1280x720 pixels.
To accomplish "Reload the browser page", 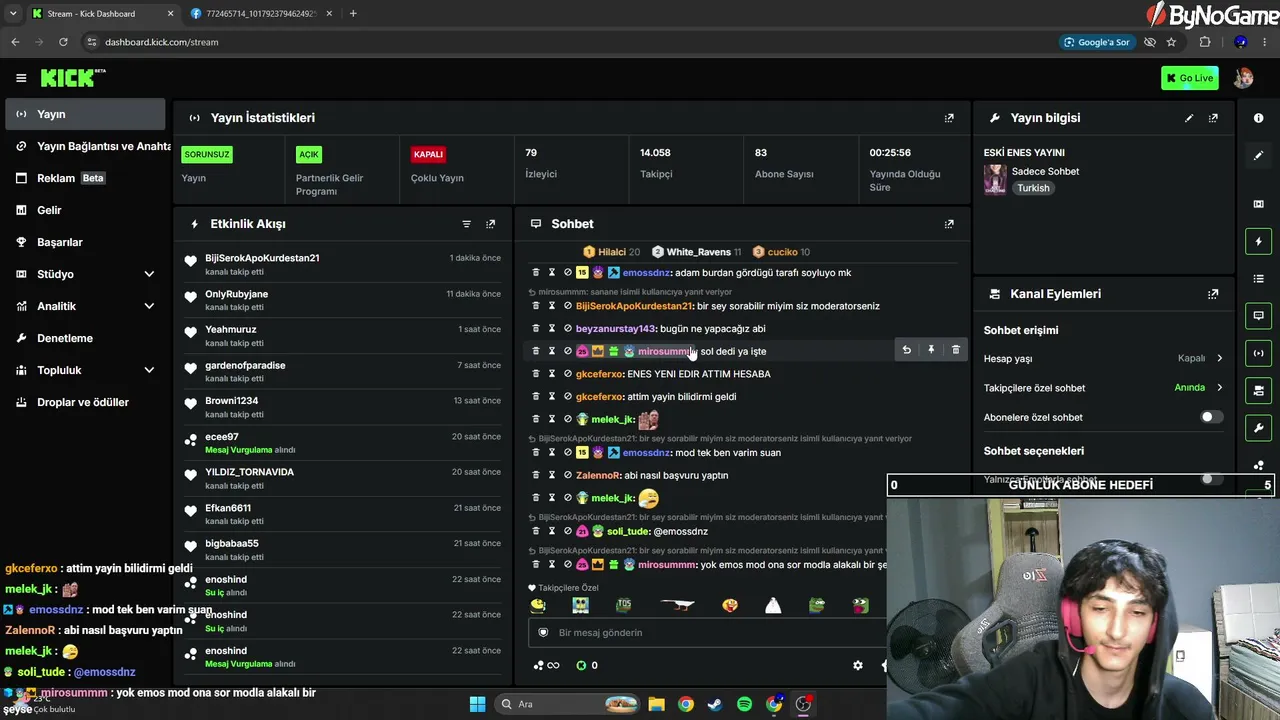I will pos(63,42).
